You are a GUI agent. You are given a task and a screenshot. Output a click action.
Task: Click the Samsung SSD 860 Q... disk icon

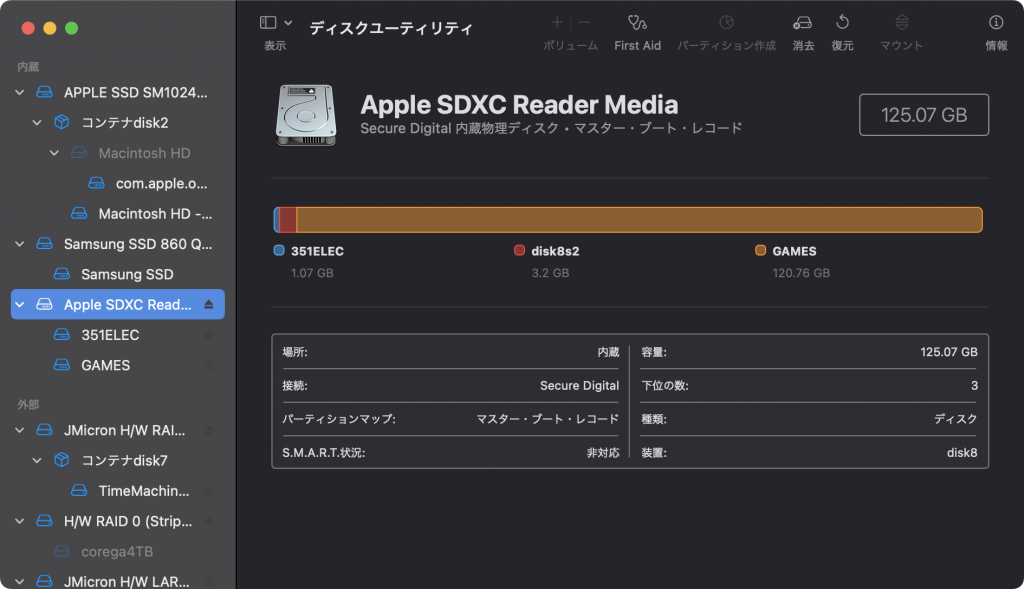point(44,244)
